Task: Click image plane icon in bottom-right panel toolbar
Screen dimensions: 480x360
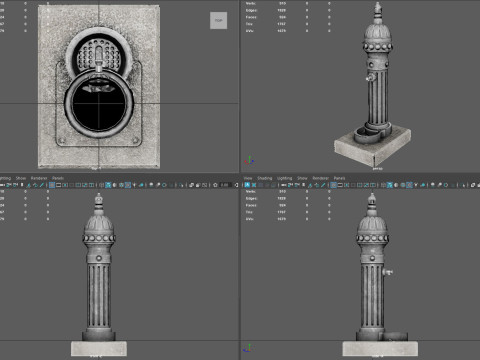Action: tap(310, 185)
